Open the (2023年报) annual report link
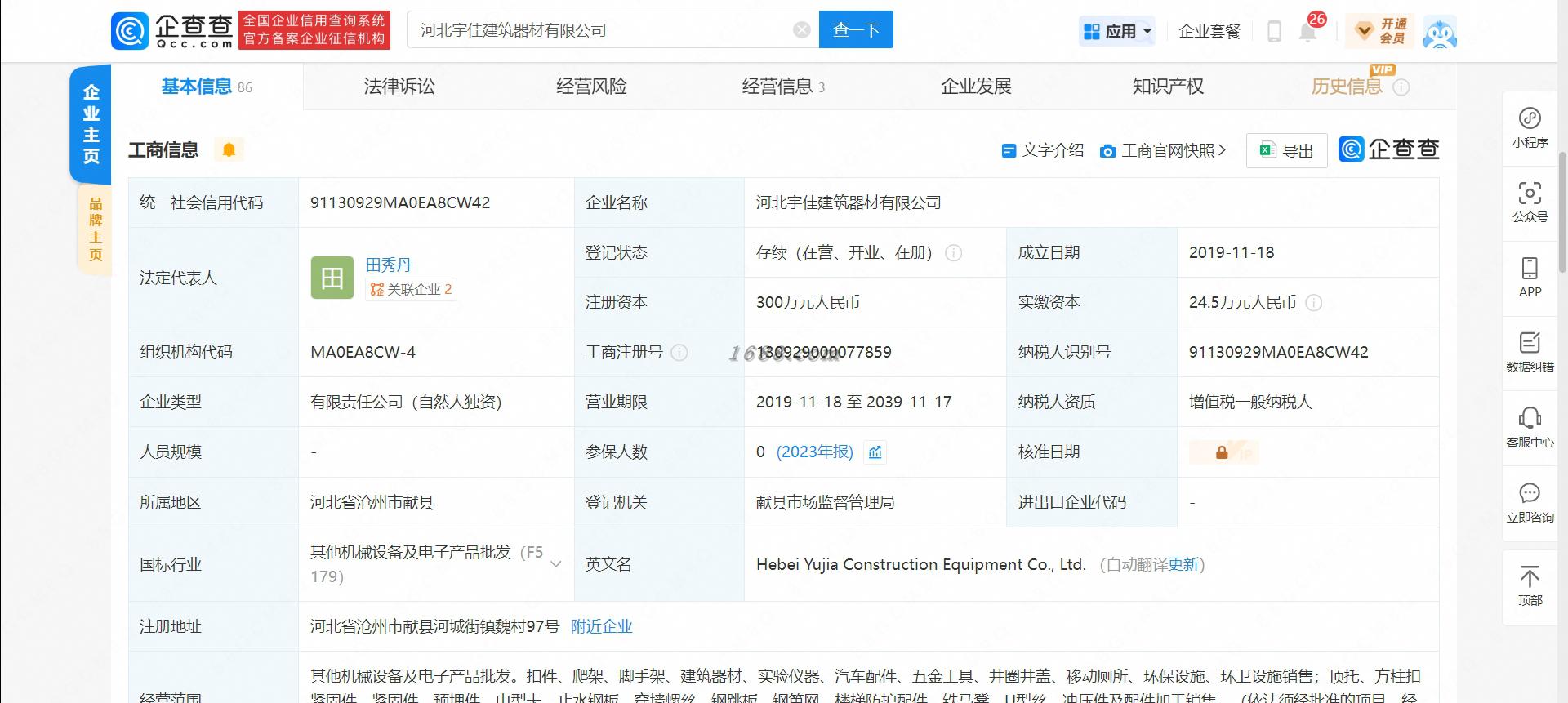Screen dimensions: 1568x703 [814, 452]
